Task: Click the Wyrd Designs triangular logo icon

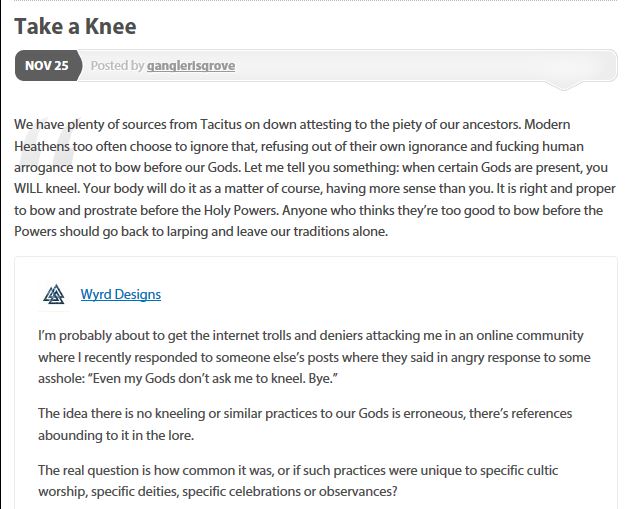Action: pyautogui.click(x=54, y=295)
